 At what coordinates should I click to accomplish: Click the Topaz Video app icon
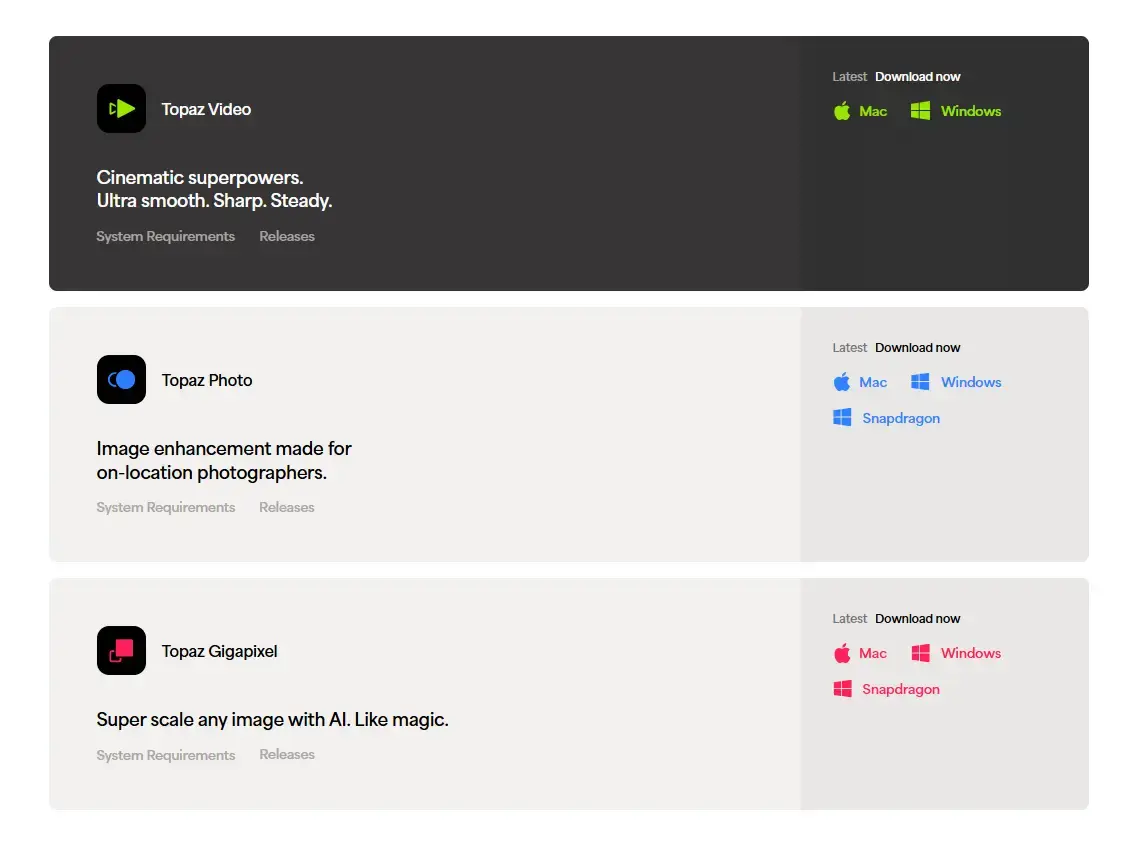pyautogui.click(x=121, y=109)
